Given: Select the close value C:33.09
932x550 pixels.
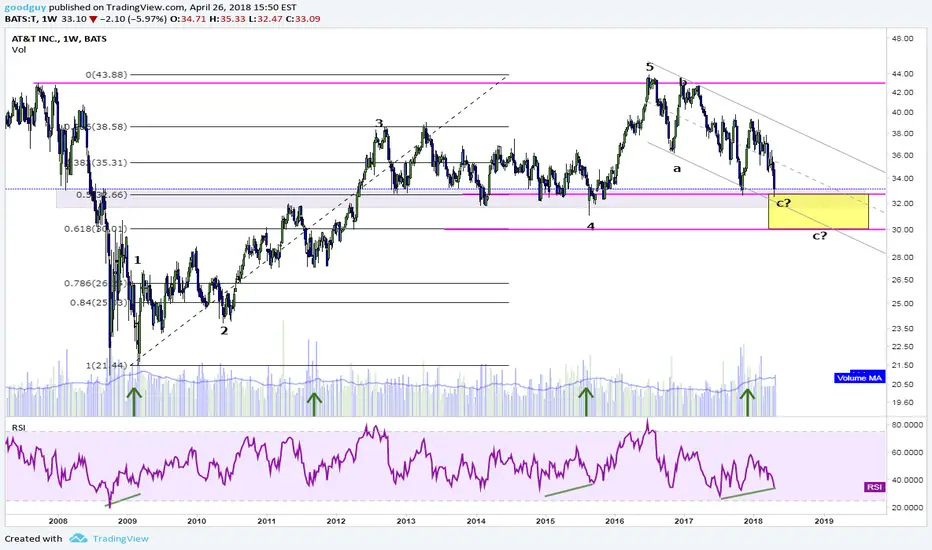Looking at the screenshot, I should coord(303,19).
